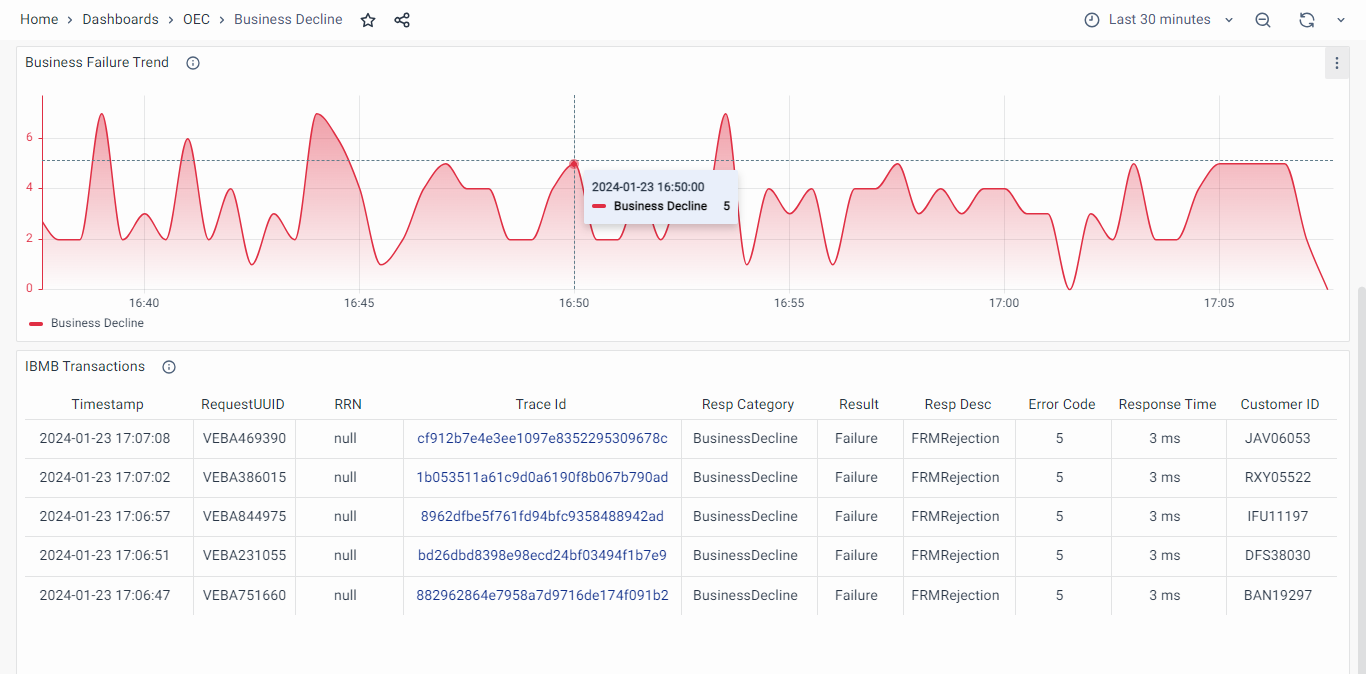Star this dashboard as favorite
The image size is (1366, 674).
coord(368,20)
